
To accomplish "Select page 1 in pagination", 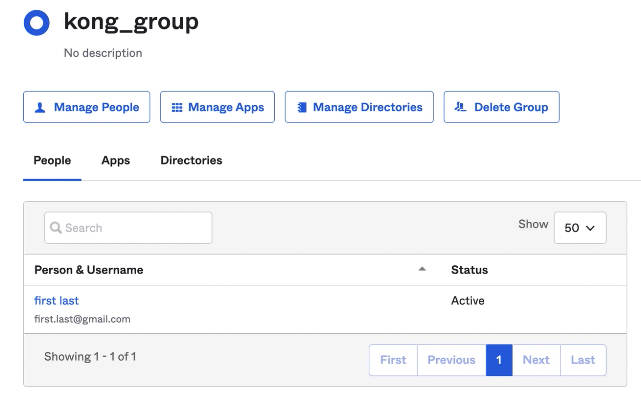I will (x=499, y=360).
